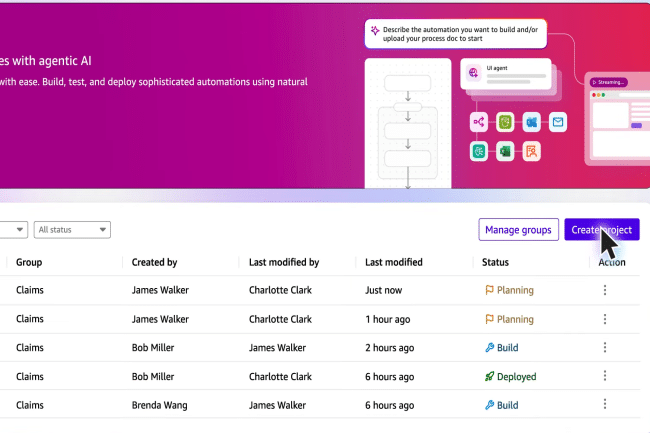Click the UI agent globe icon

pos(473,72)
